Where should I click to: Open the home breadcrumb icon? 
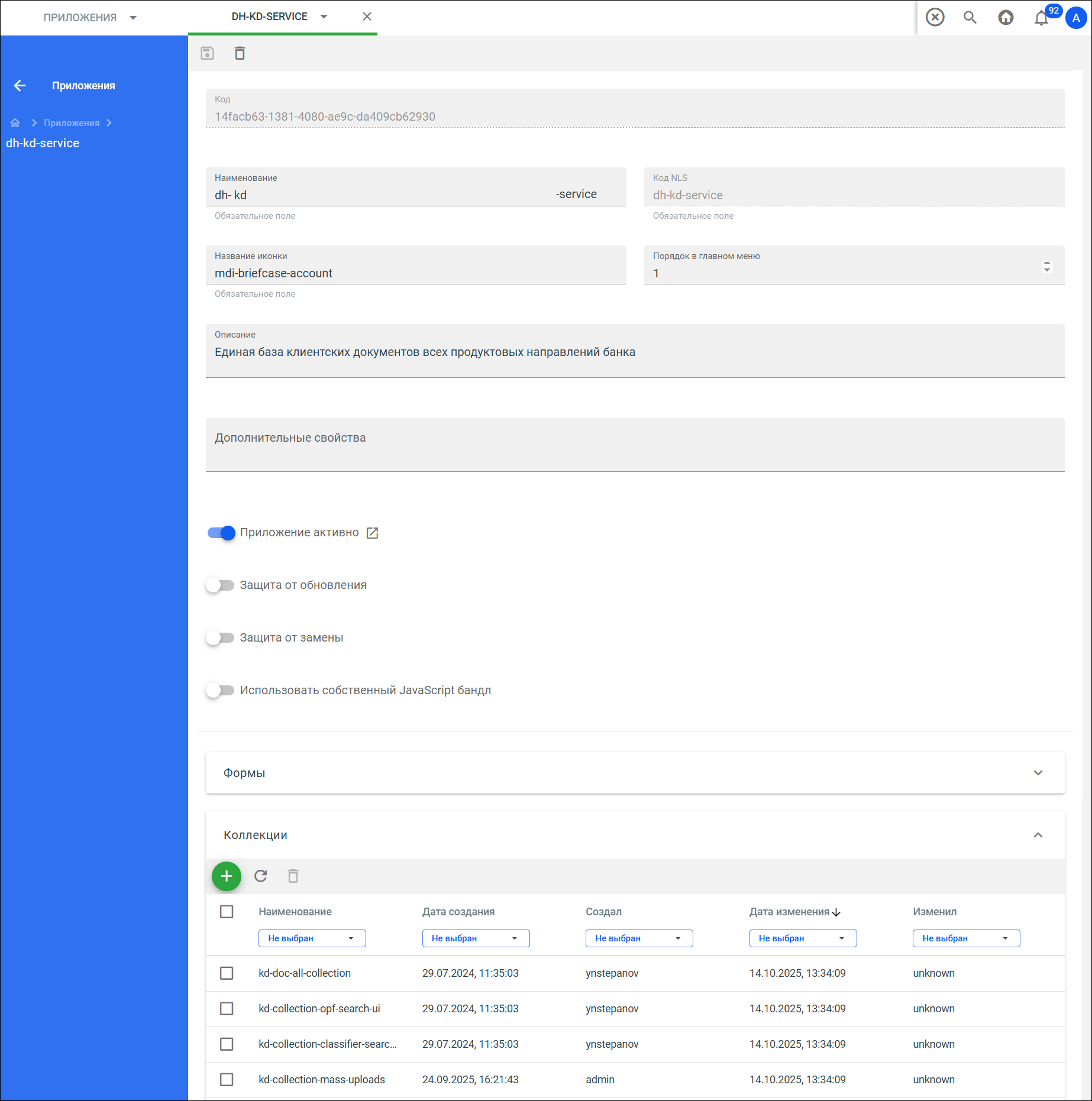coord(15,123)
